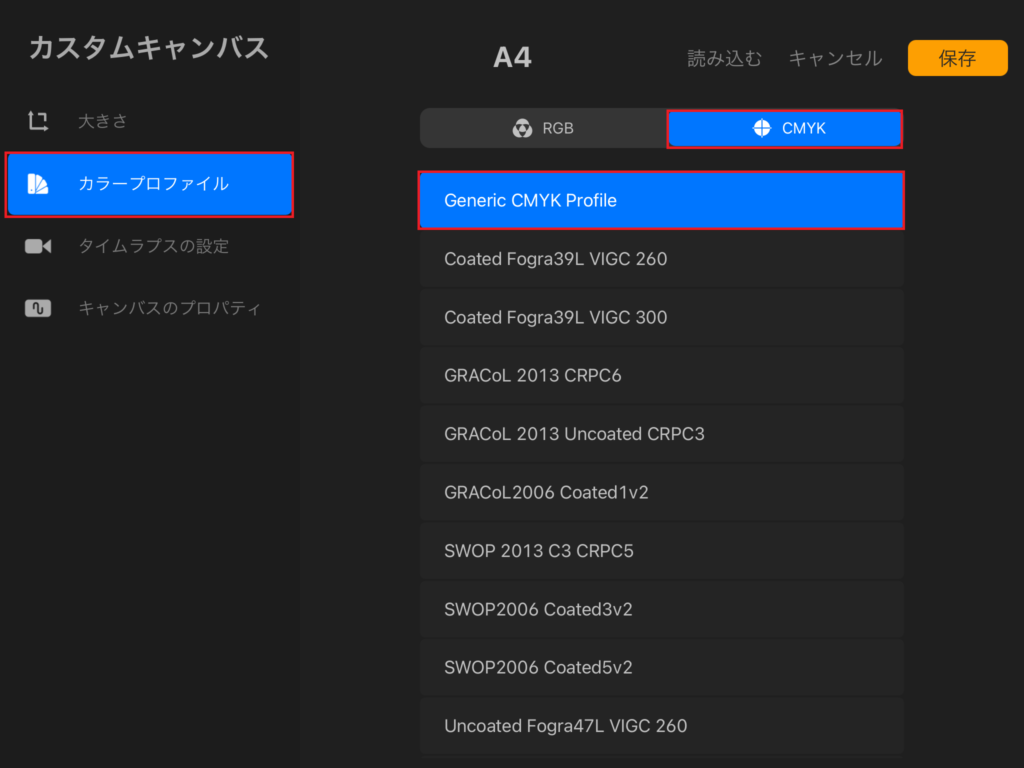Open タイムラプスの設定 settings
The height and width of the screenshot is (768, 1024).
coord(149,246)
